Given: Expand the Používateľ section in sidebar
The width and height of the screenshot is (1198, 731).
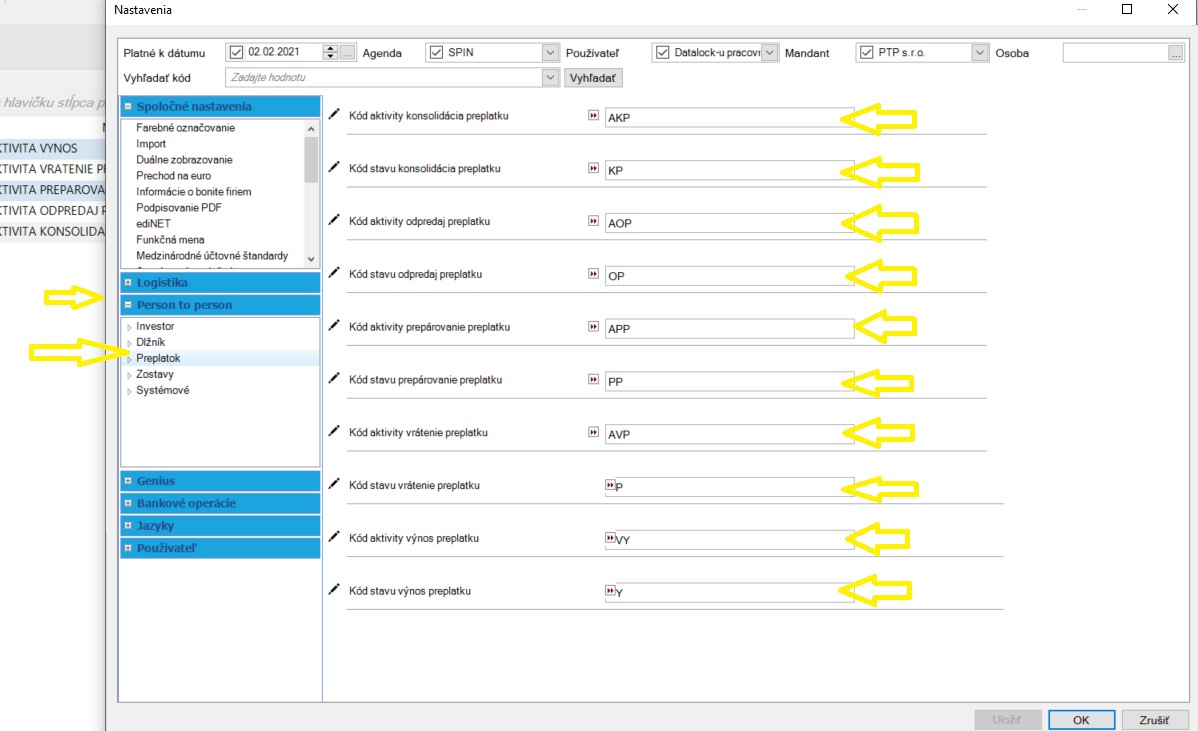Looking at the screenshot, I should coord(128,548).
